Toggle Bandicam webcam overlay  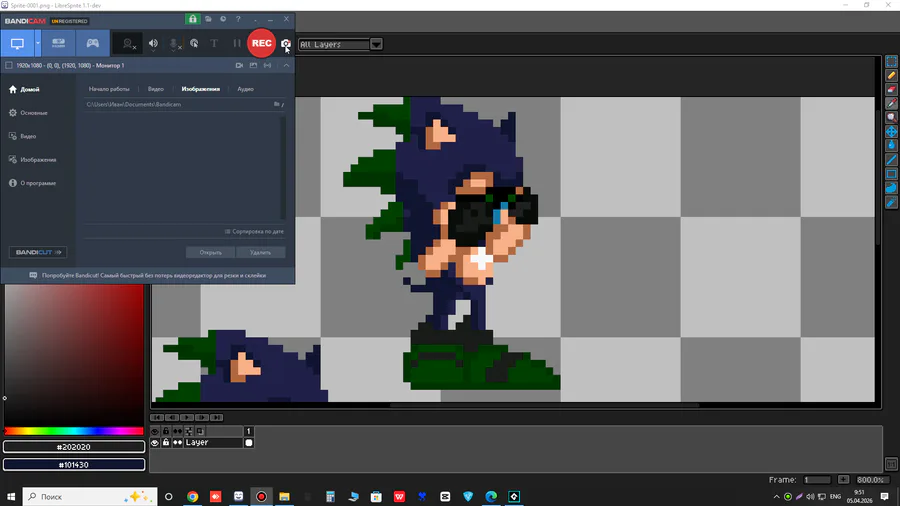[x=129, y=44]
